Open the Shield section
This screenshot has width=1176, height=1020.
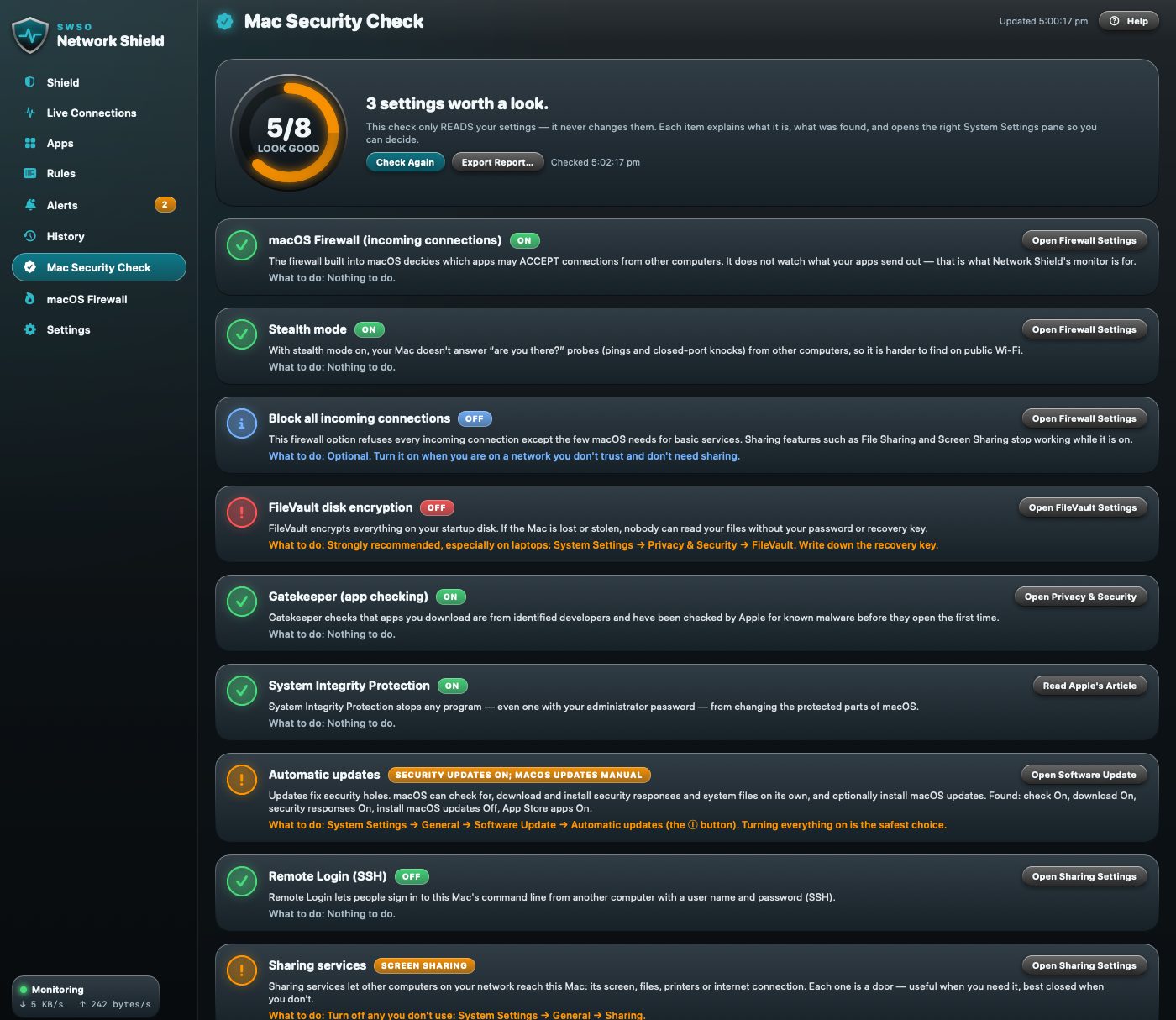[x=99, y=82]
